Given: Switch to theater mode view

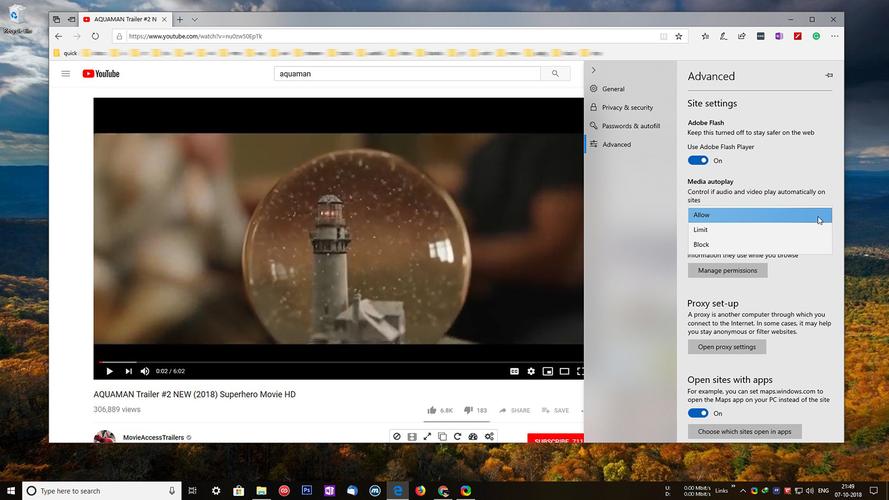Looking at the screenshot, I should [564, 371].
